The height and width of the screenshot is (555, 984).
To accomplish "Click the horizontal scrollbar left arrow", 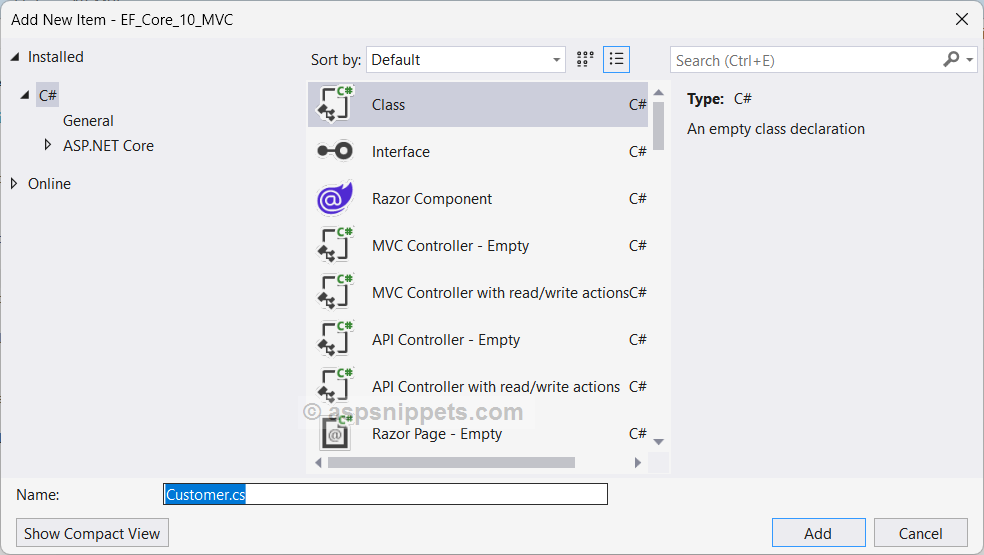I will pos(318,463).
